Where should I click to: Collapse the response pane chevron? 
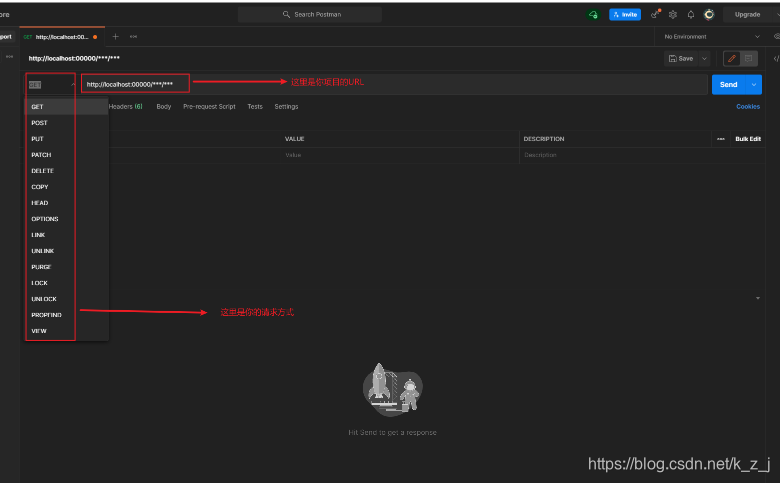758,298
